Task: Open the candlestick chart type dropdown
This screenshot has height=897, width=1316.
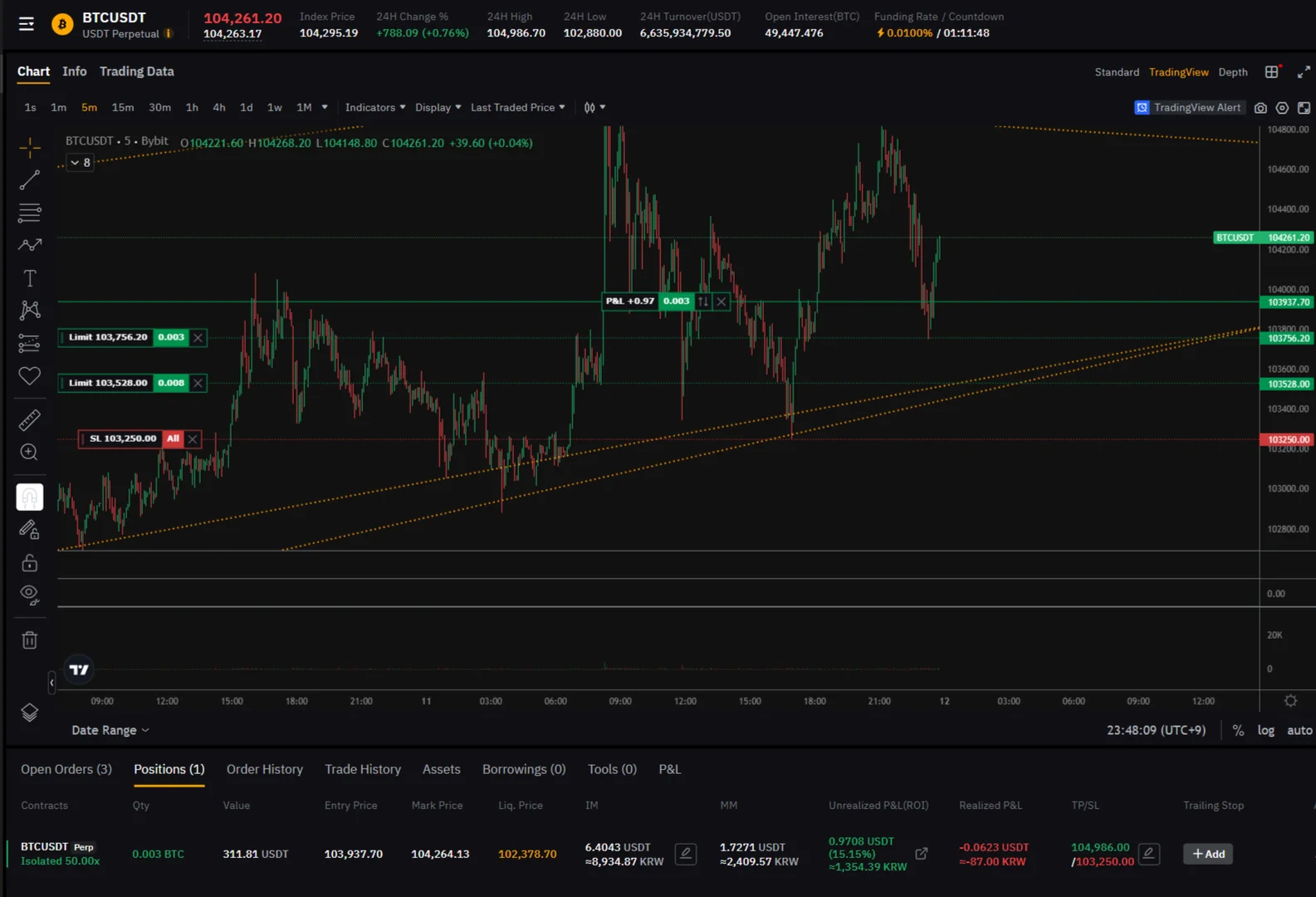Action: (594, 107)
